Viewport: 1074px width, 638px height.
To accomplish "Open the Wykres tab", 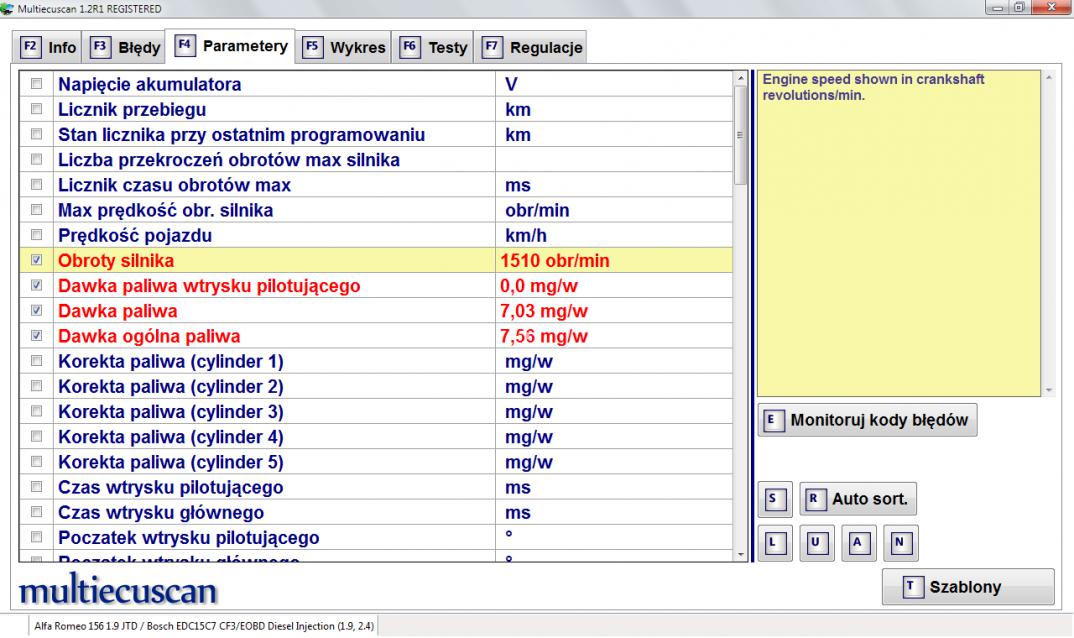I will coord(344,47).
